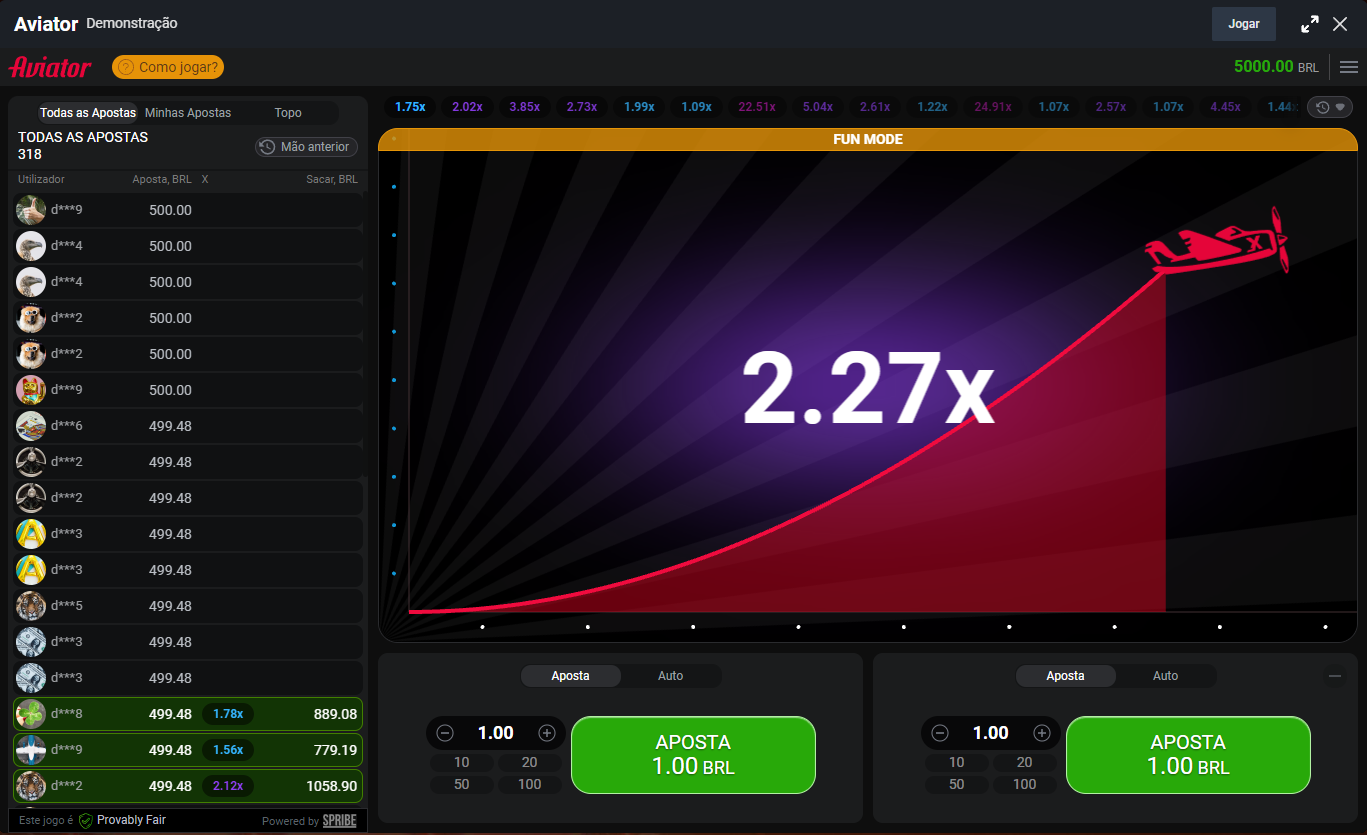
Task: Remove the second bet panel
Action: pyautogui.click(x=1334, y=676)
